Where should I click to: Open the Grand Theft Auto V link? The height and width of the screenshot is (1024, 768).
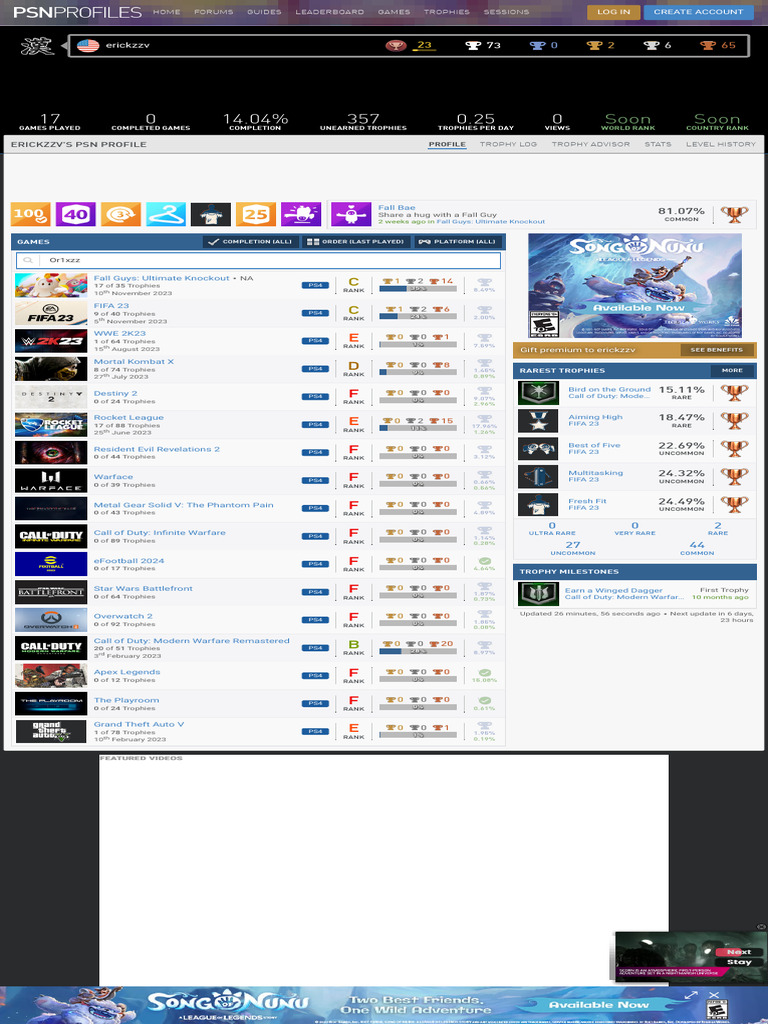(x=138, y=724)
